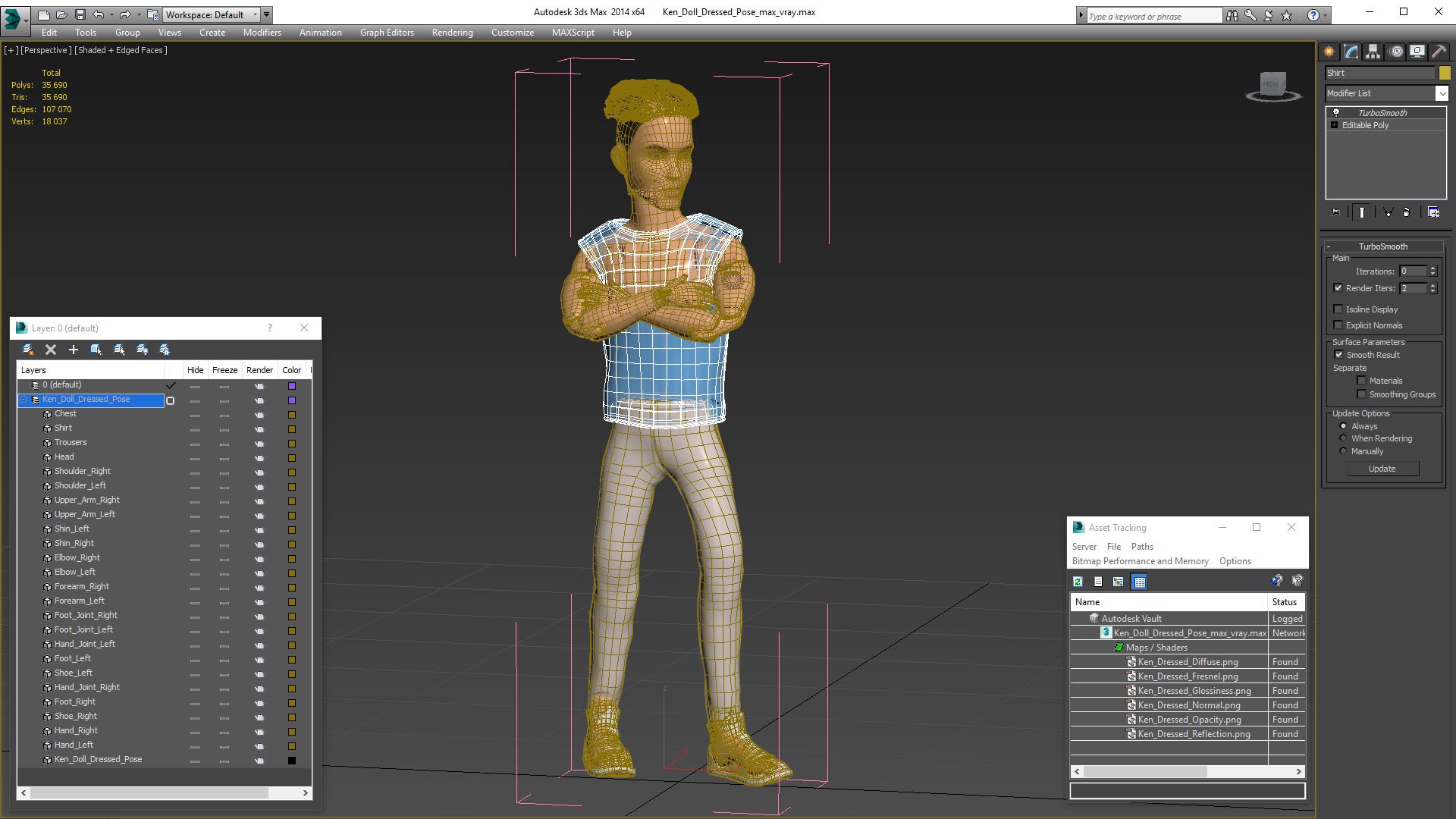The image size is (1456, 819).
Task: Enable Separate by Materials checkbox
Action: click(x=1361, y=381)
